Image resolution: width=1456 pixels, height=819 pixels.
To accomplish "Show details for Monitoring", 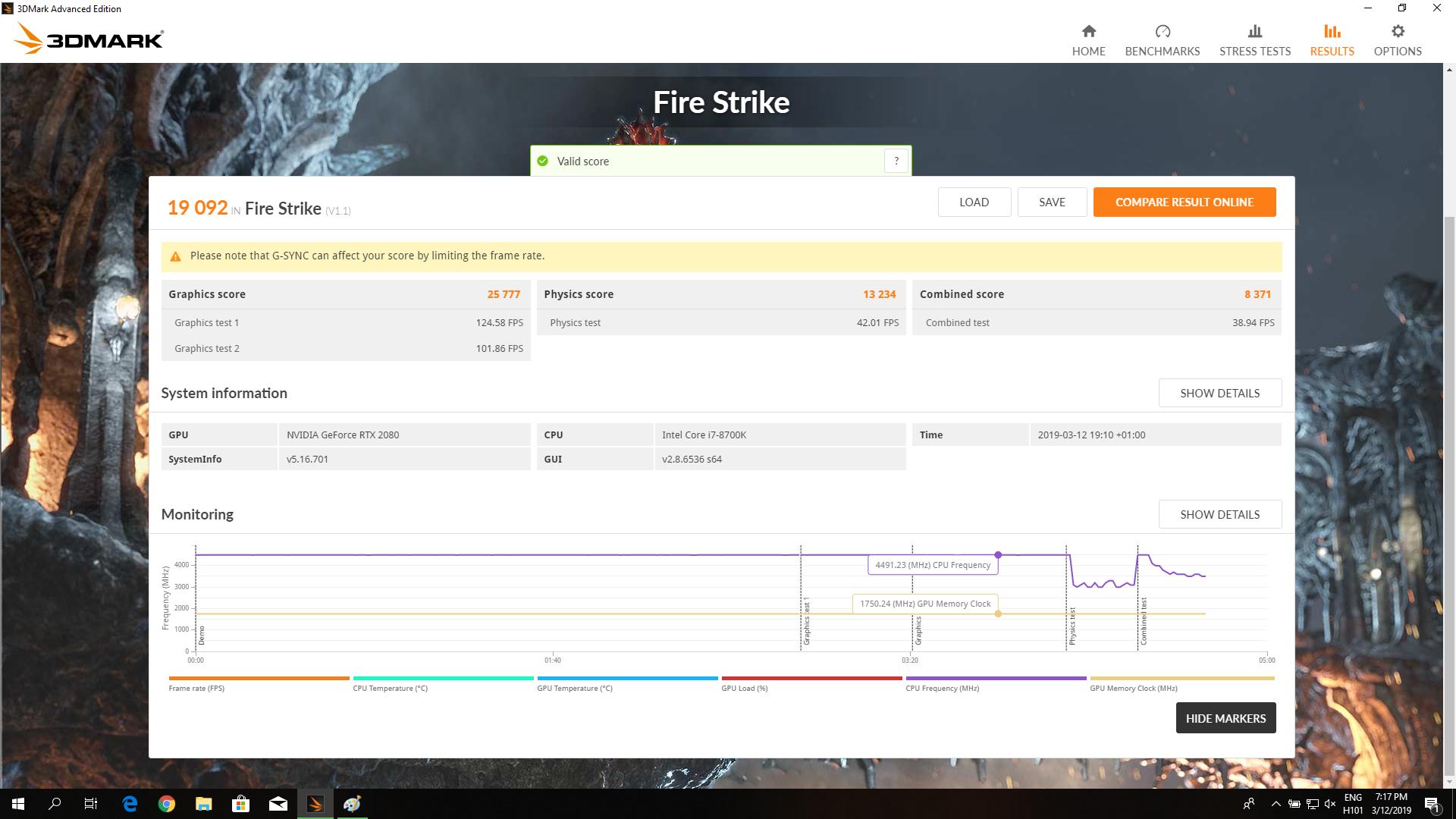I will point(1219,514).
